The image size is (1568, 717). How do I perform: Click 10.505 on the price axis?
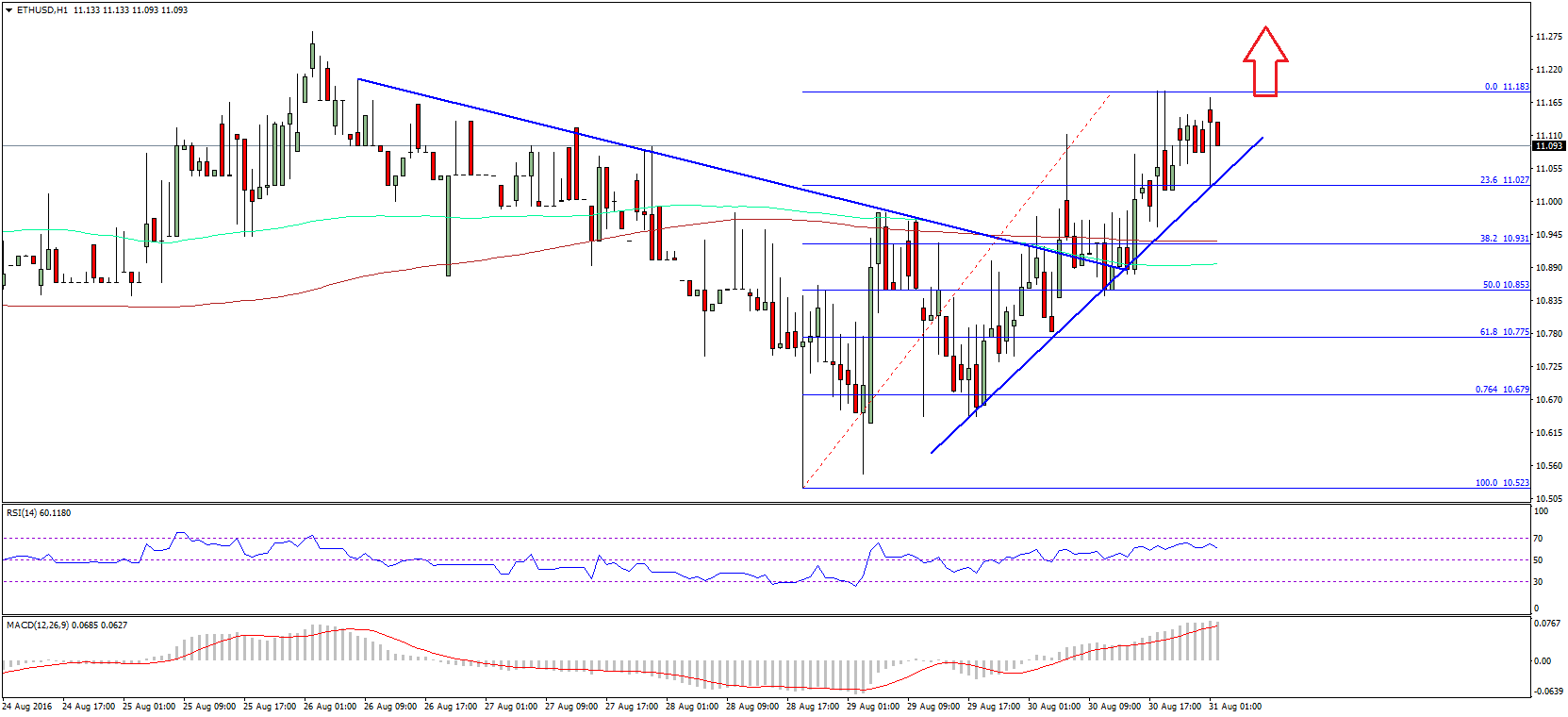point(1549,499)
